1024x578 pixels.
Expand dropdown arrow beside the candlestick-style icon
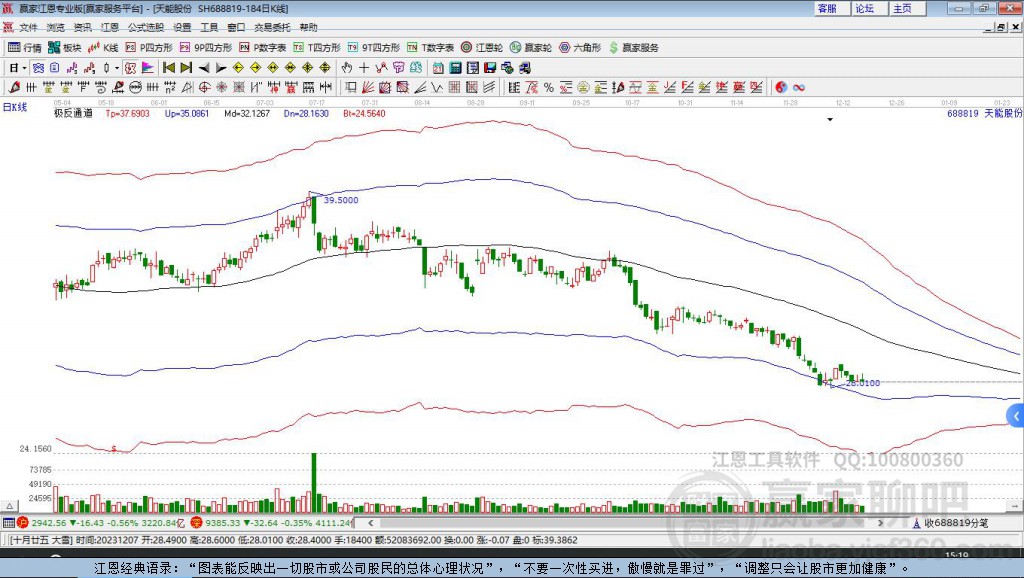(117, 67)
